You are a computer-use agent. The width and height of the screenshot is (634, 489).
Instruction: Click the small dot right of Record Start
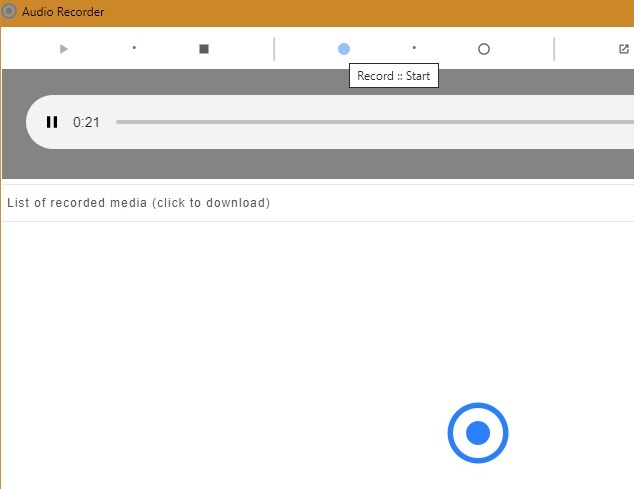[414, 48]
